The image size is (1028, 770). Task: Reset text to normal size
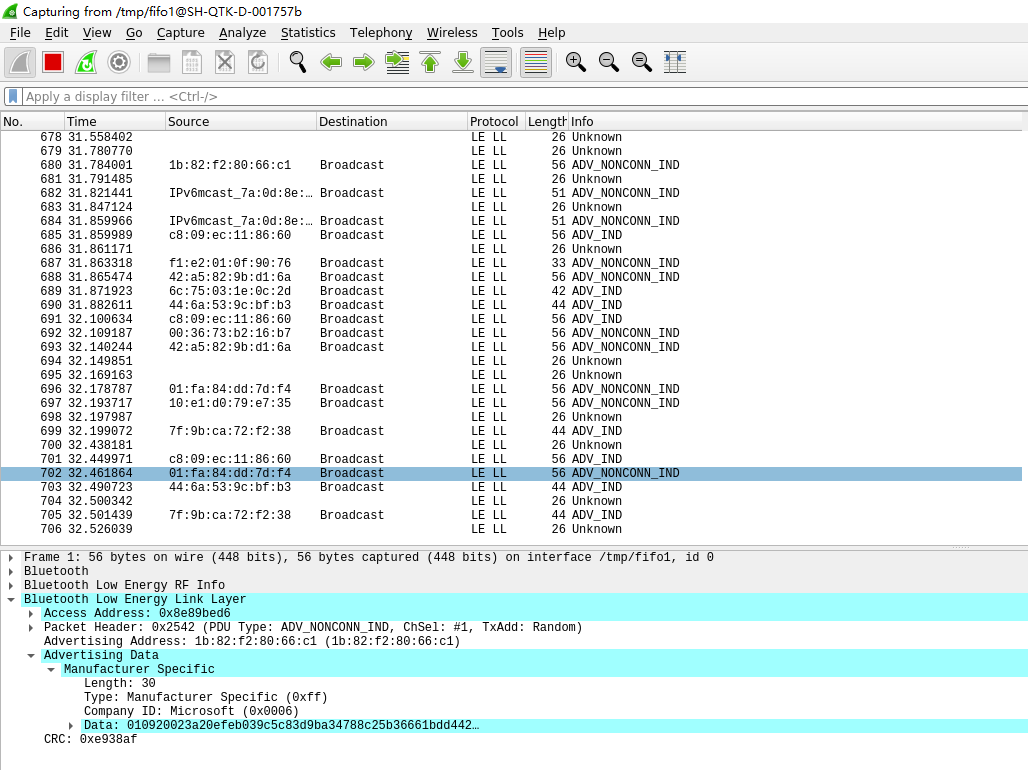tap(642, 62)
